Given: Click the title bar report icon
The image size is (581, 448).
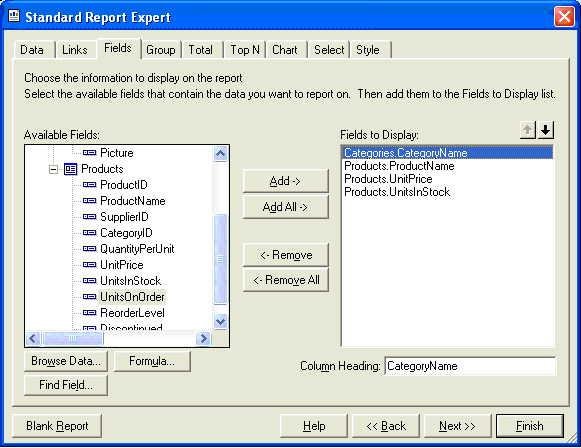Looking at the screenshot, I should click(x=14, y=16).
